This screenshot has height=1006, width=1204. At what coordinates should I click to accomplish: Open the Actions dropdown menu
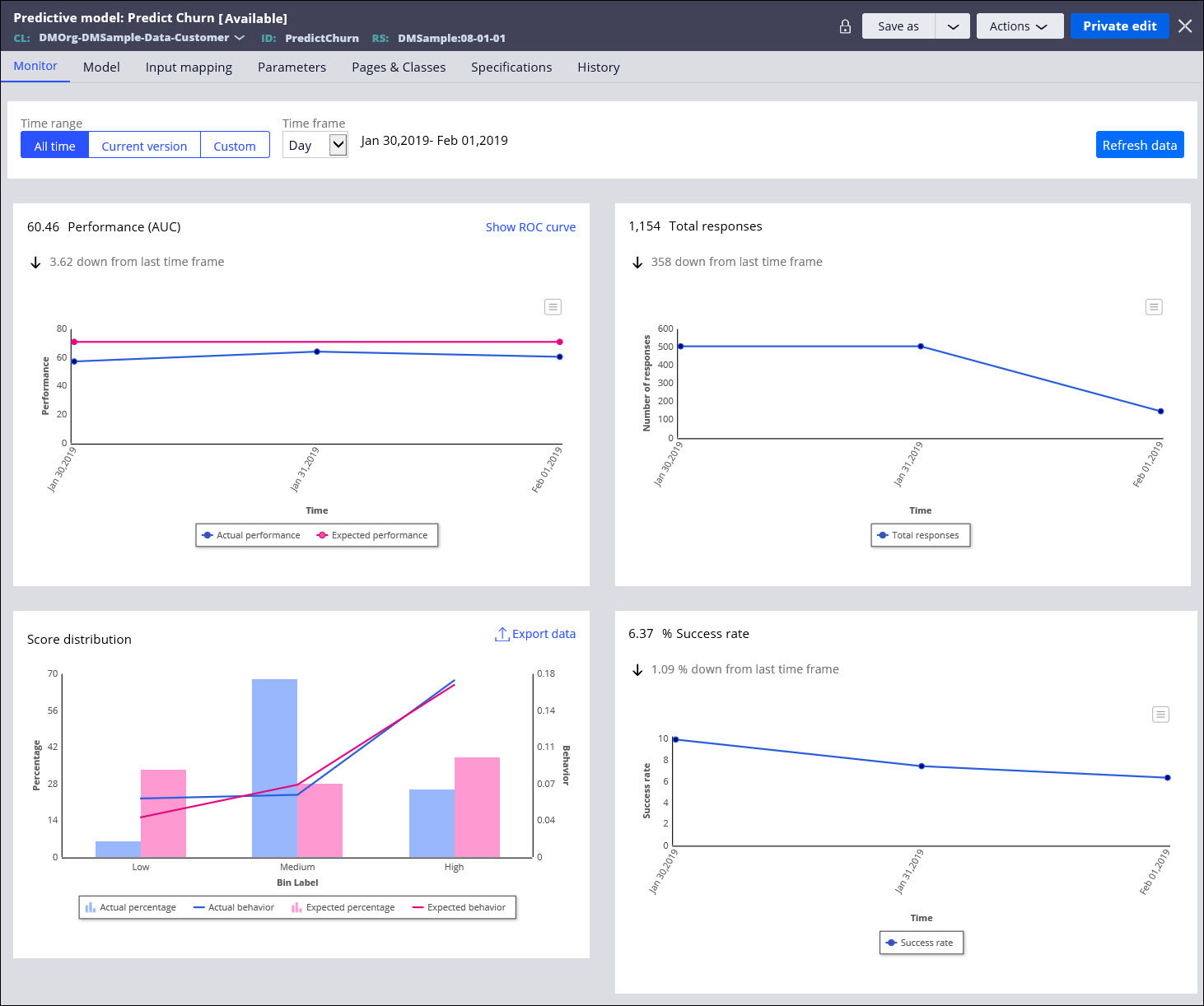(x=1019, y=26)
